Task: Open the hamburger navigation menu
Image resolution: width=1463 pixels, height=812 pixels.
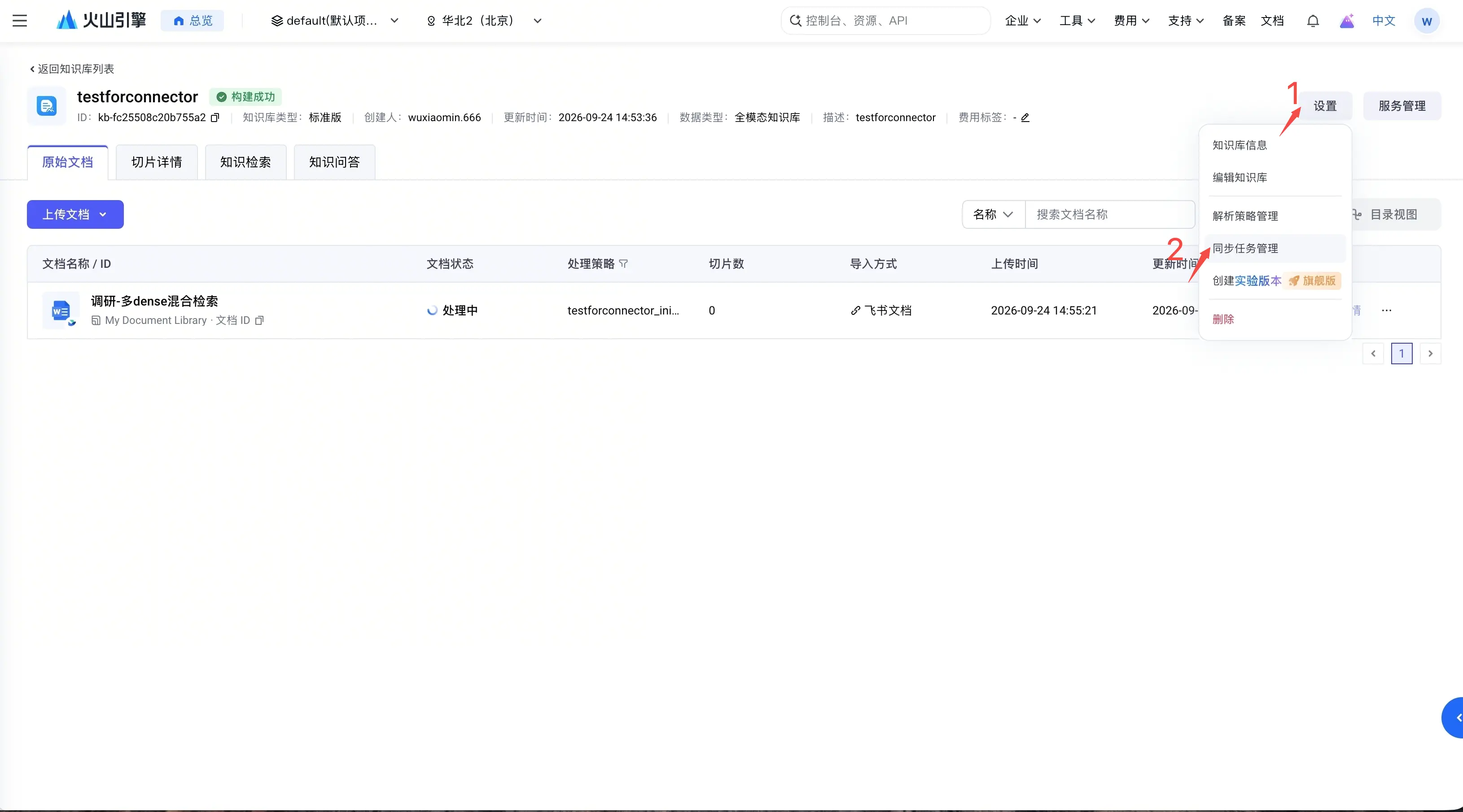Action: (x=20, y=21)
